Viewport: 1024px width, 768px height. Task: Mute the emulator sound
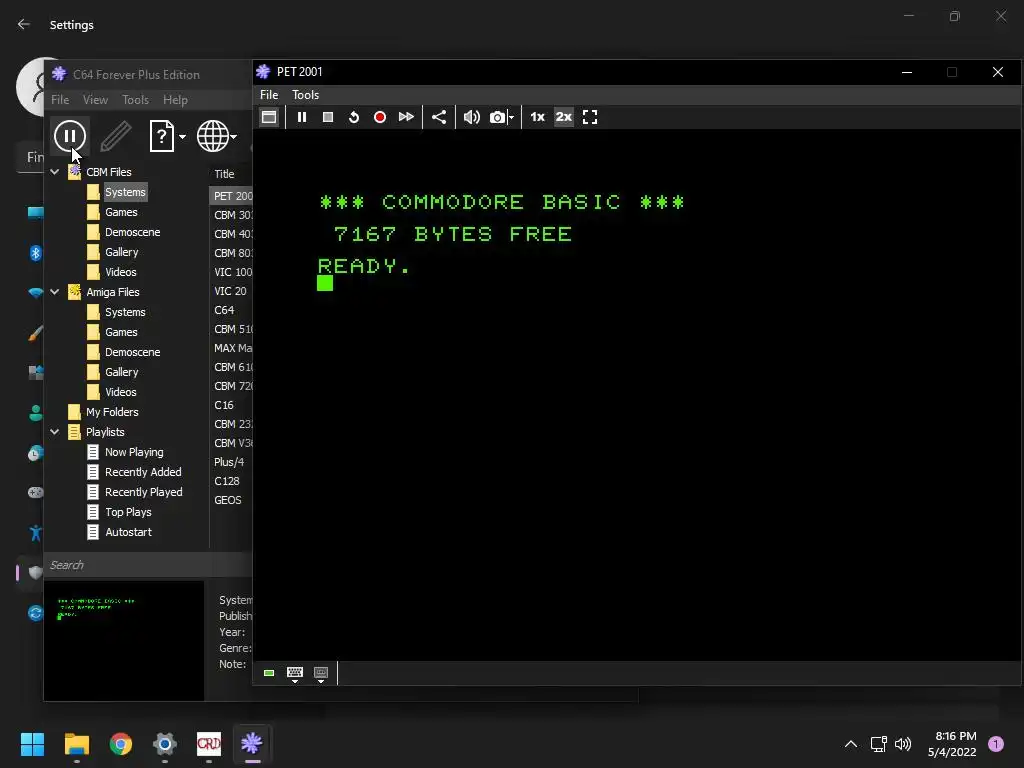[x=472, y=118]
